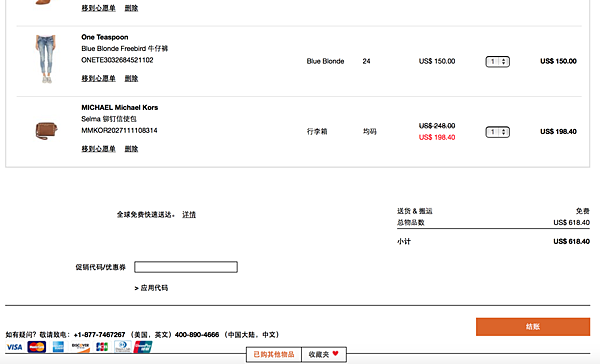Screen dimensions: 600x364
Task: Click product code ONETE3032684521102
Action: 117,60
